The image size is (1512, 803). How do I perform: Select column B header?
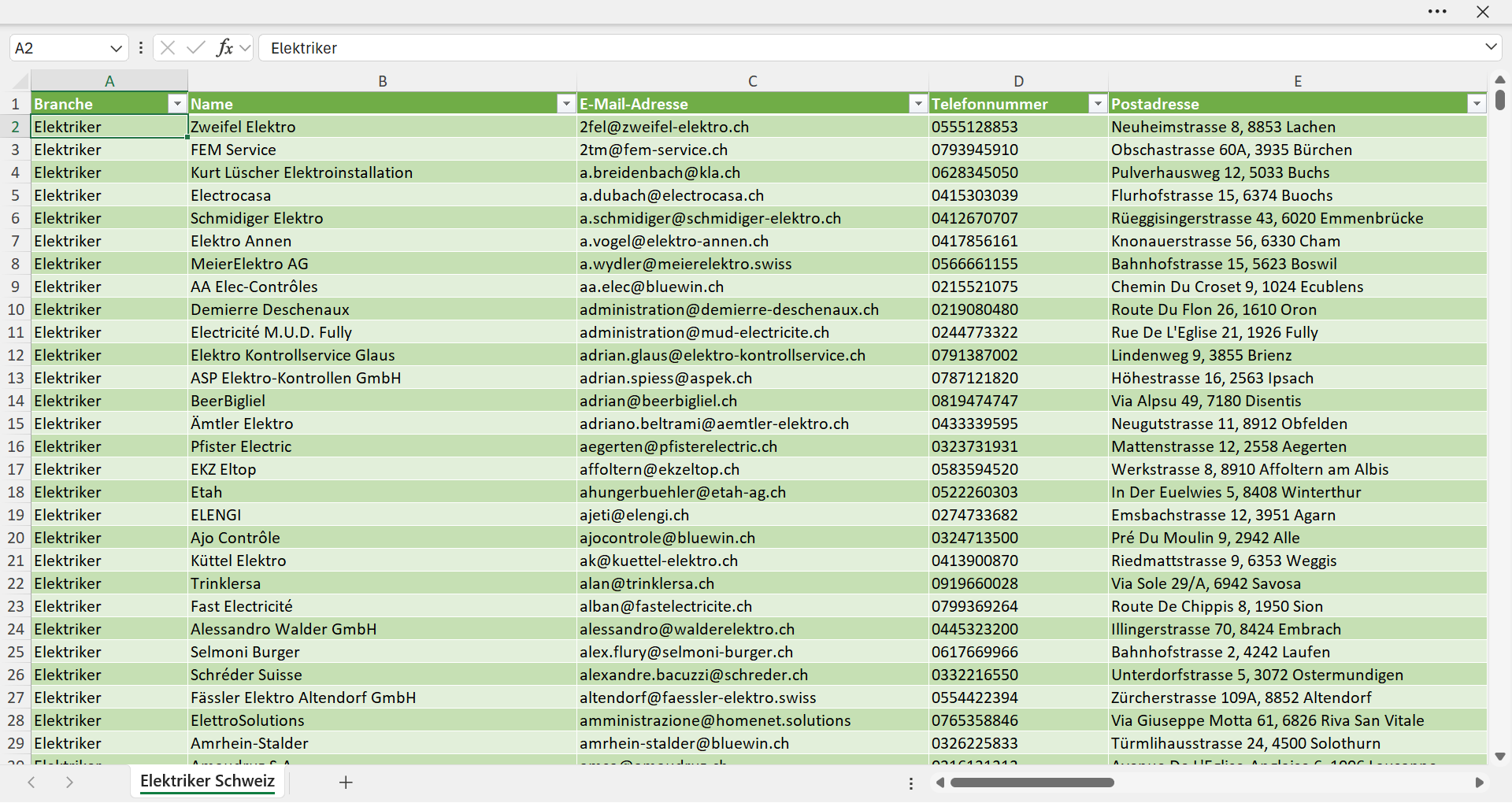pos(383,81)
